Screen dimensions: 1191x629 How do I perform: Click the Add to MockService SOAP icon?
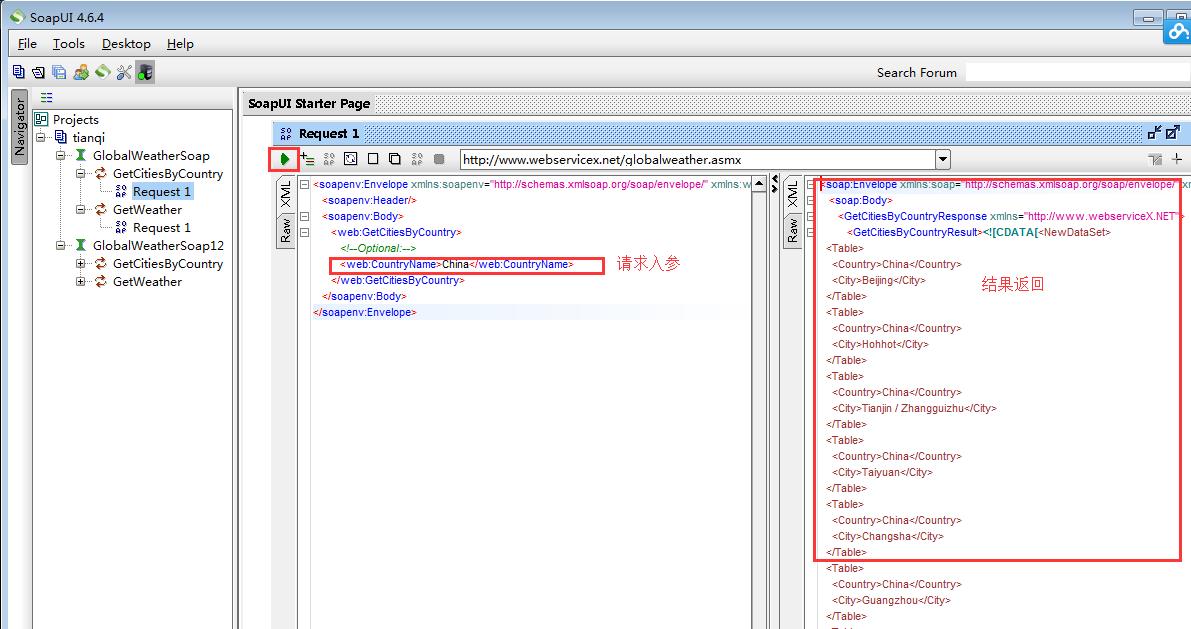click(329, 159)
